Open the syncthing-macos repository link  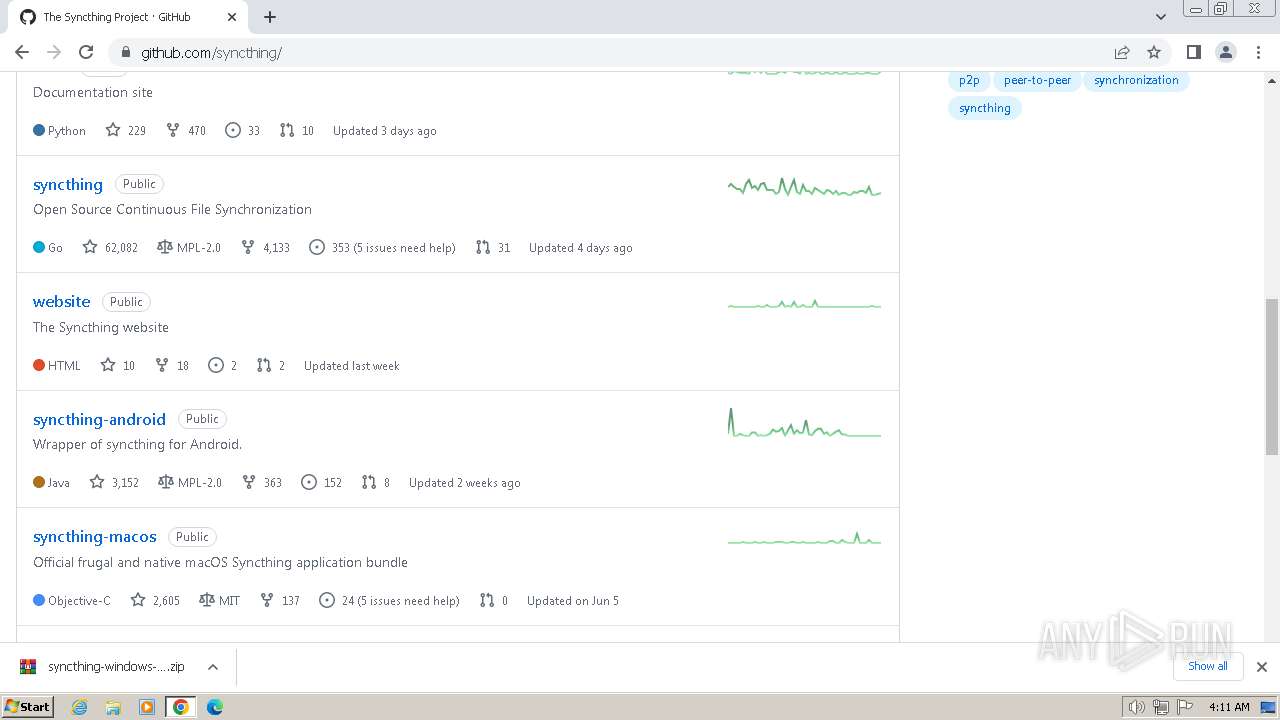tap(95, 537)
